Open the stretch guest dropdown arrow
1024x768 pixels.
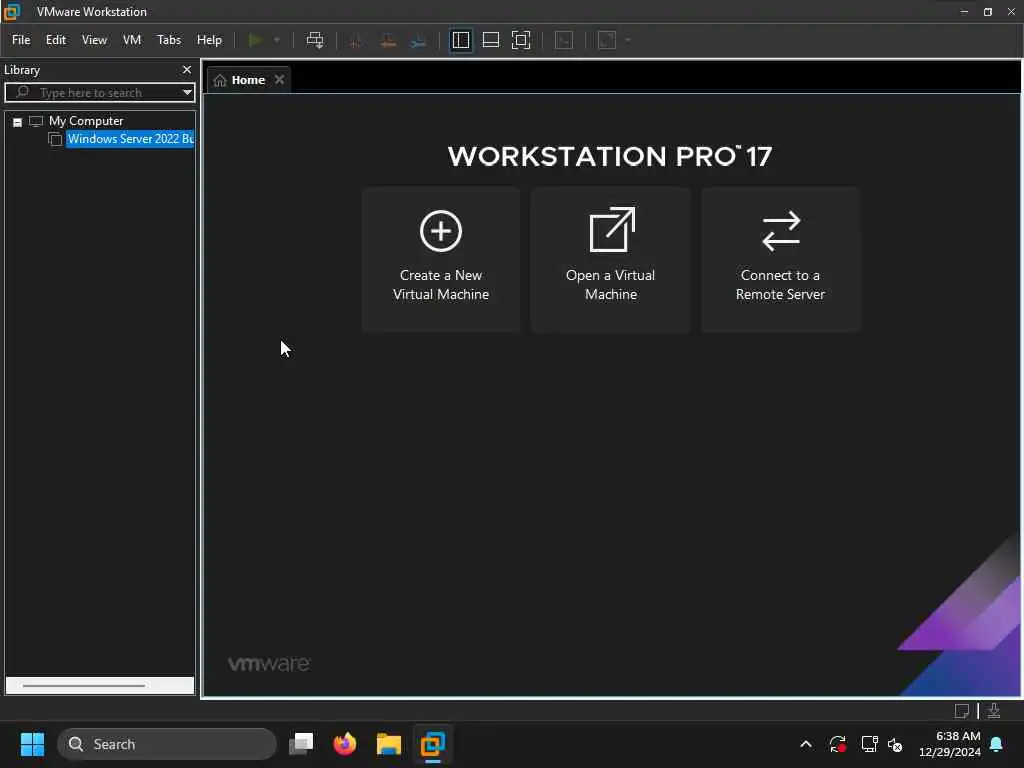tap(628, 40)
